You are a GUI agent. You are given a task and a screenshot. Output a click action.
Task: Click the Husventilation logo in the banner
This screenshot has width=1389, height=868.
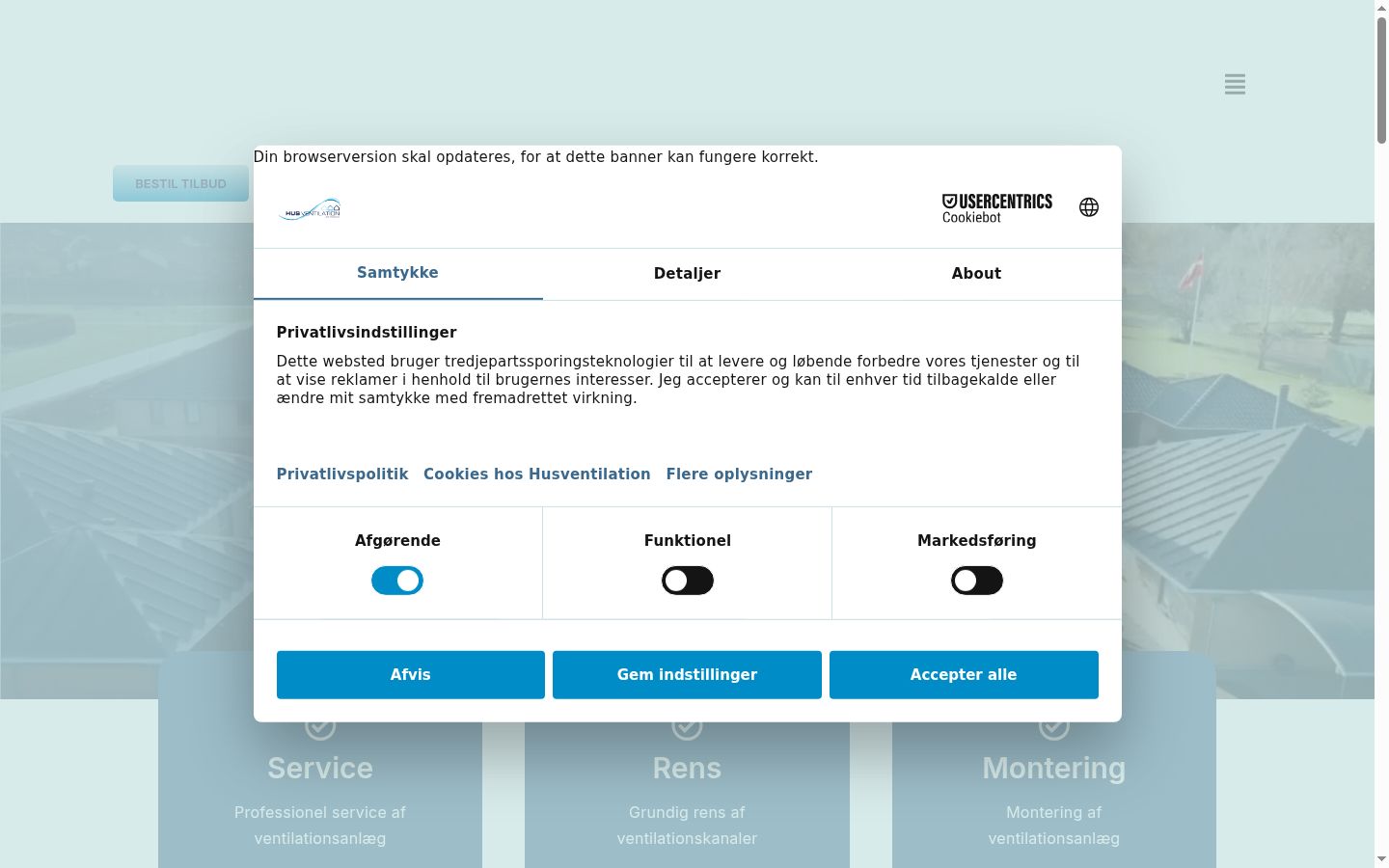(x=310, y=209)
